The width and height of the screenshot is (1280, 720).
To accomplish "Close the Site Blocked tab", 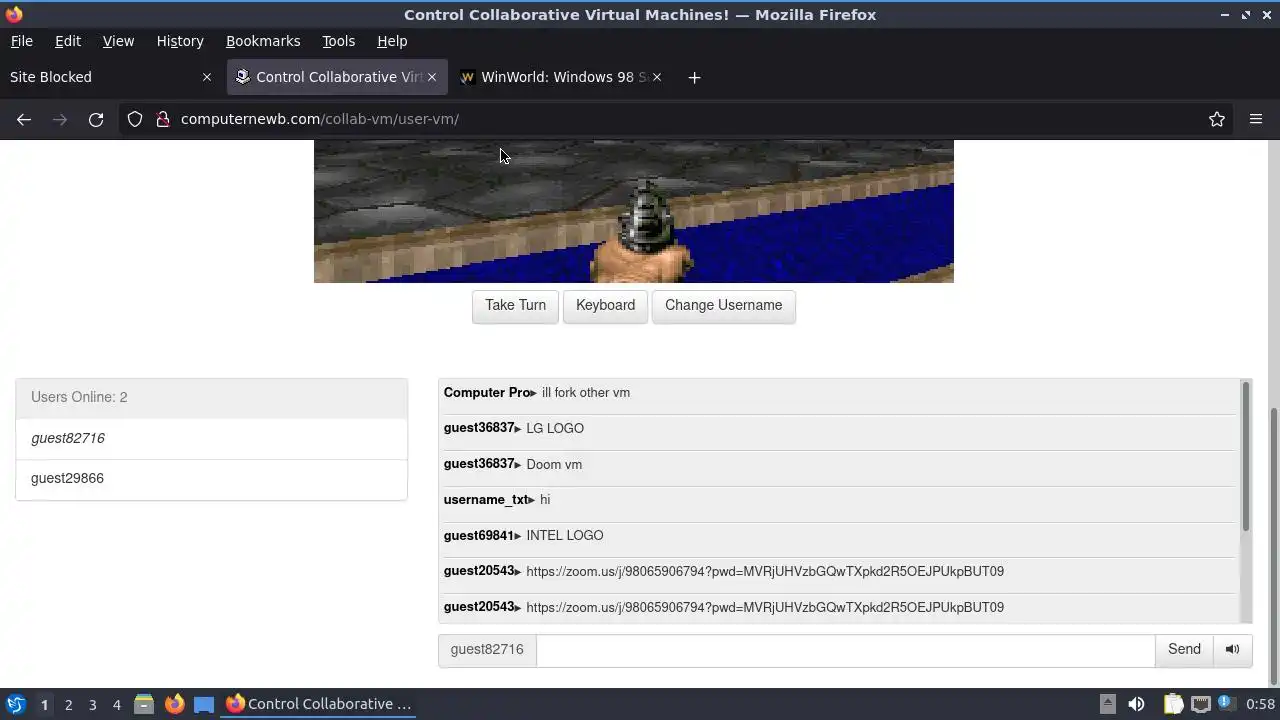I will 207,77.
